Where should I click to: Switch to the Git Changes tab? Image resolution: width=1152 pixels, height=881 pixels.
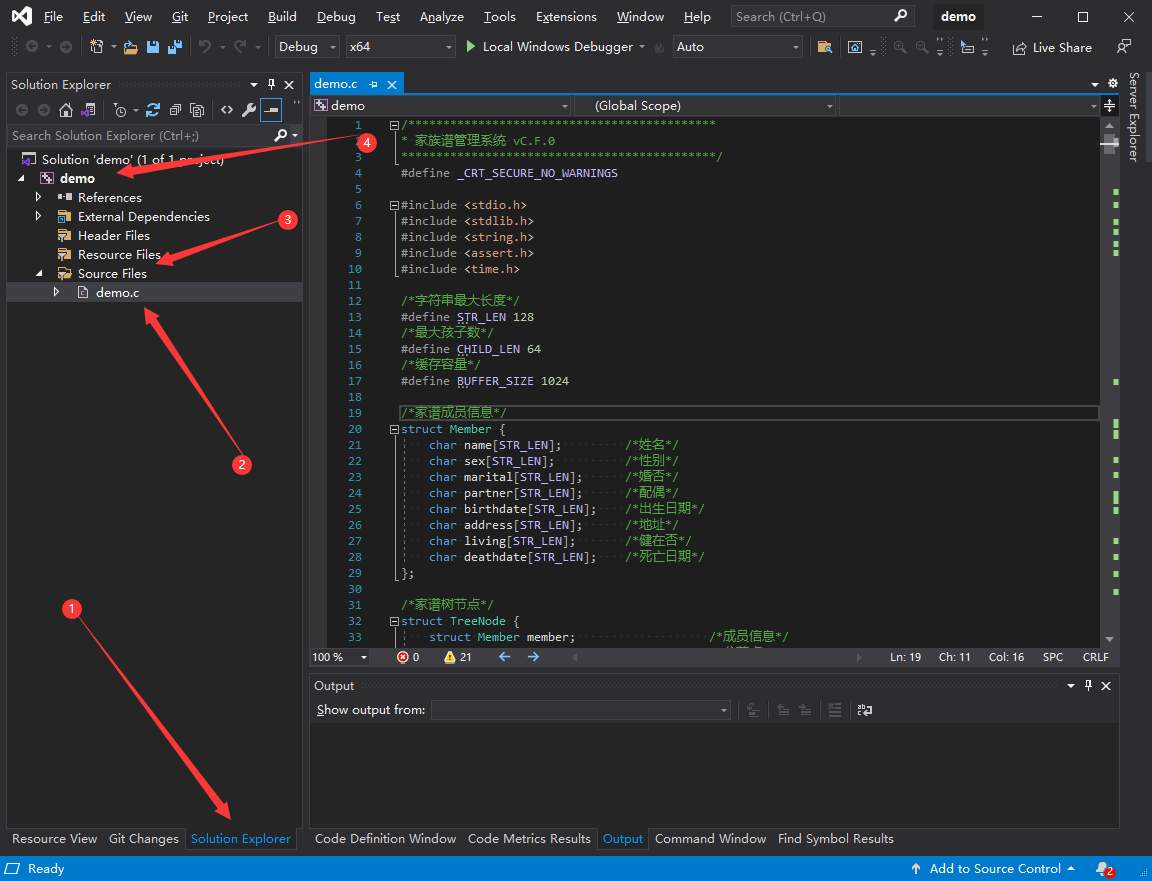(x=143, y=839)
